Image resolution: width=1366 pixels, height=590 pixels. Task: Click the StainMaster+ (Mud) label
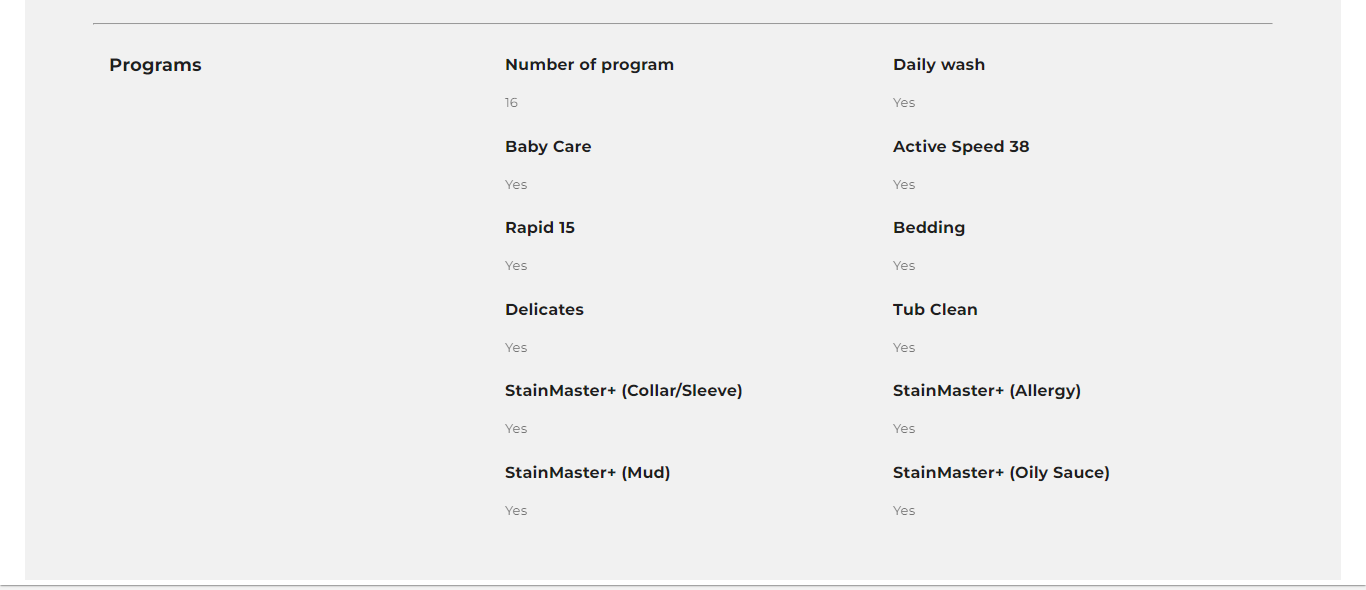point(587,473)
